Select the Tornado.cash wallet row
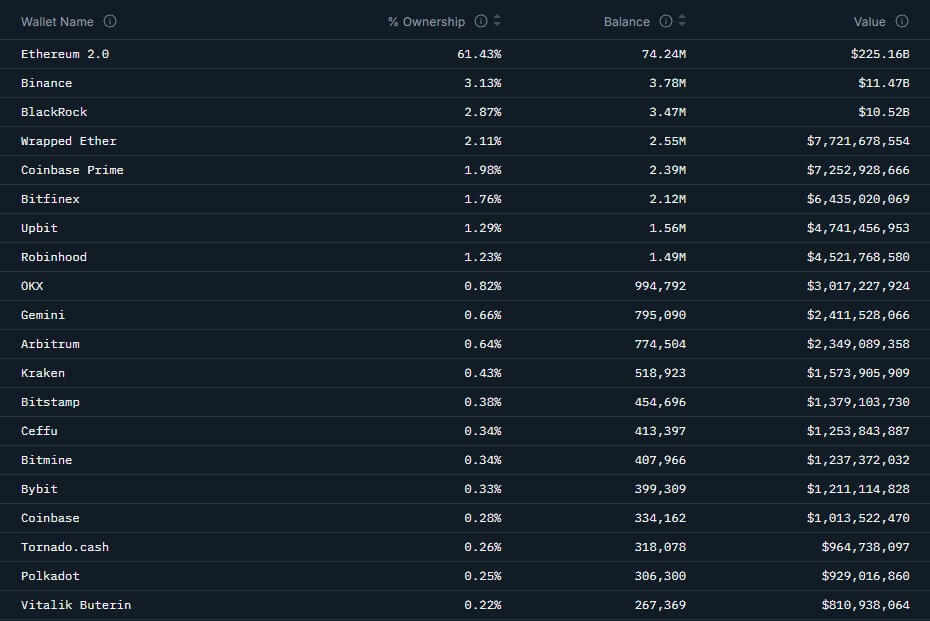This screenshot has height=621, width=930. tap(65, 547)
